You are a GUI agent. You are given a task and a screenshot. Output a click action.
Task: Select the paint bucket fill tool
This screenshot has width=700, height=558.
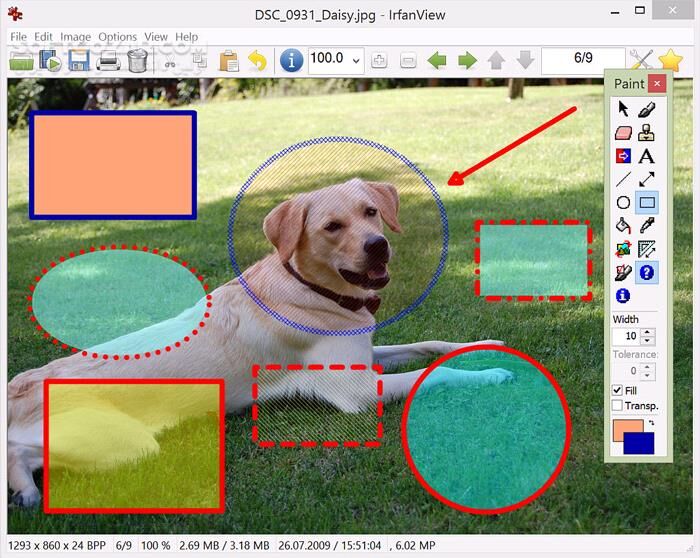click(623, 226)
